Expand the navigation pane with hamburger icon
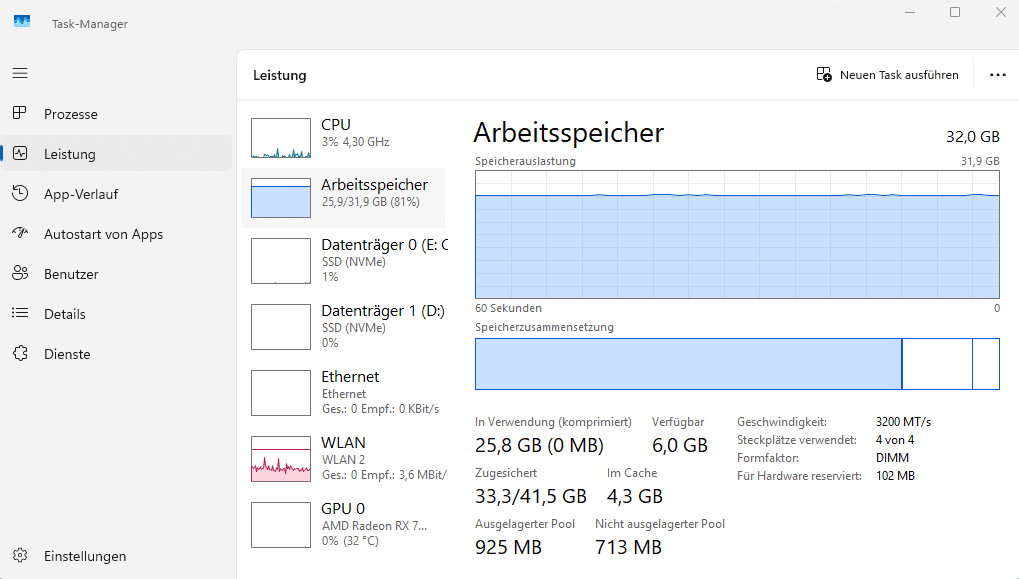The image size is (1019, 579). (x=20, y=73)
